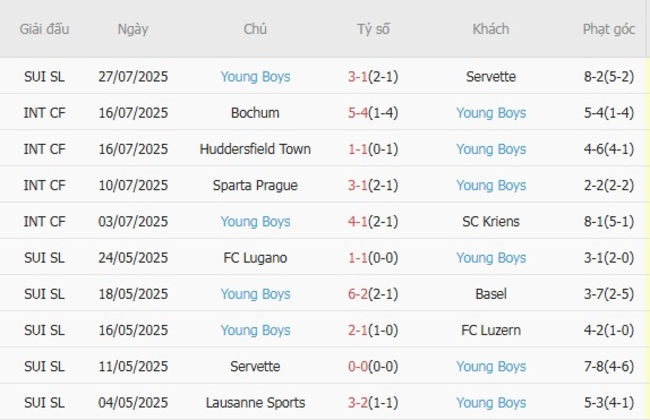The image size is (650, 420).
Task: Open the 4-1 score against SC Kriens
Action: [x=358, y=222]
